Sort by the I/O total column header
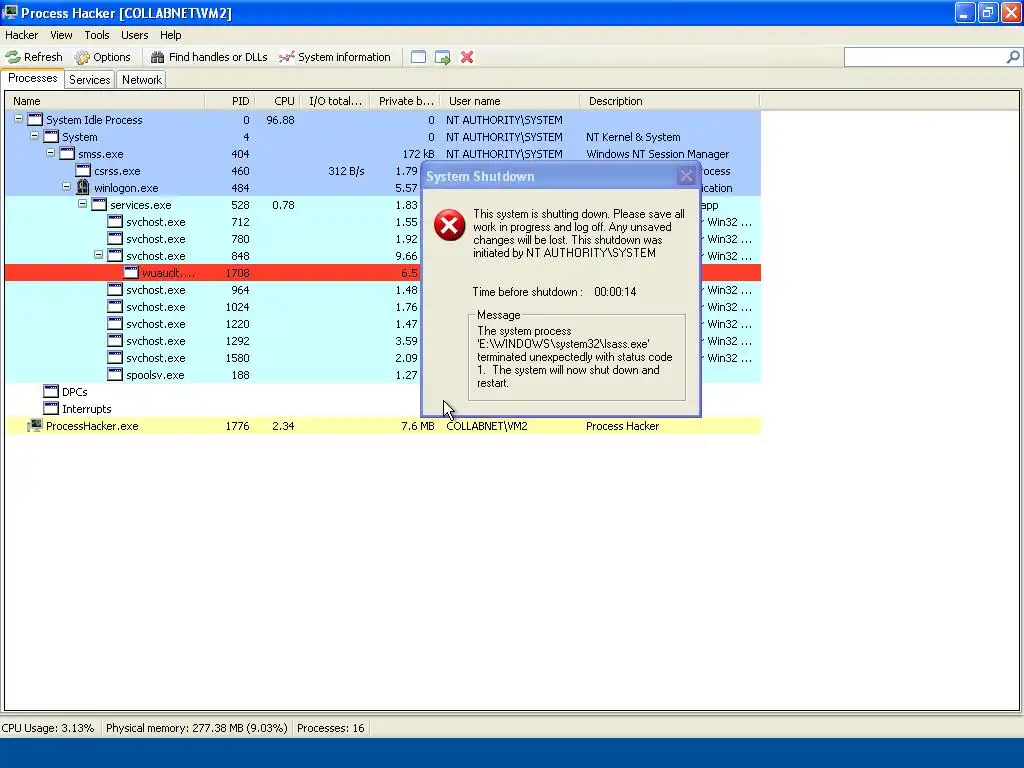Viewport: 1024px width, 768px height. [x=334, y=101]
